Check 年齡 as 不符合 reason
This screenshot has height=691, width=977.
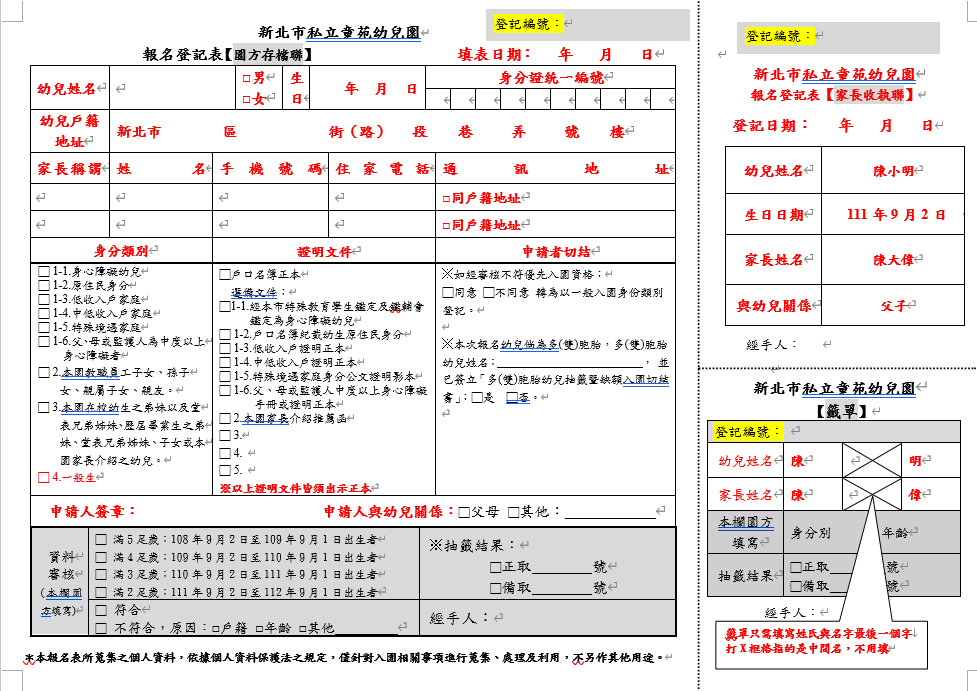click(x=259, y=629)
